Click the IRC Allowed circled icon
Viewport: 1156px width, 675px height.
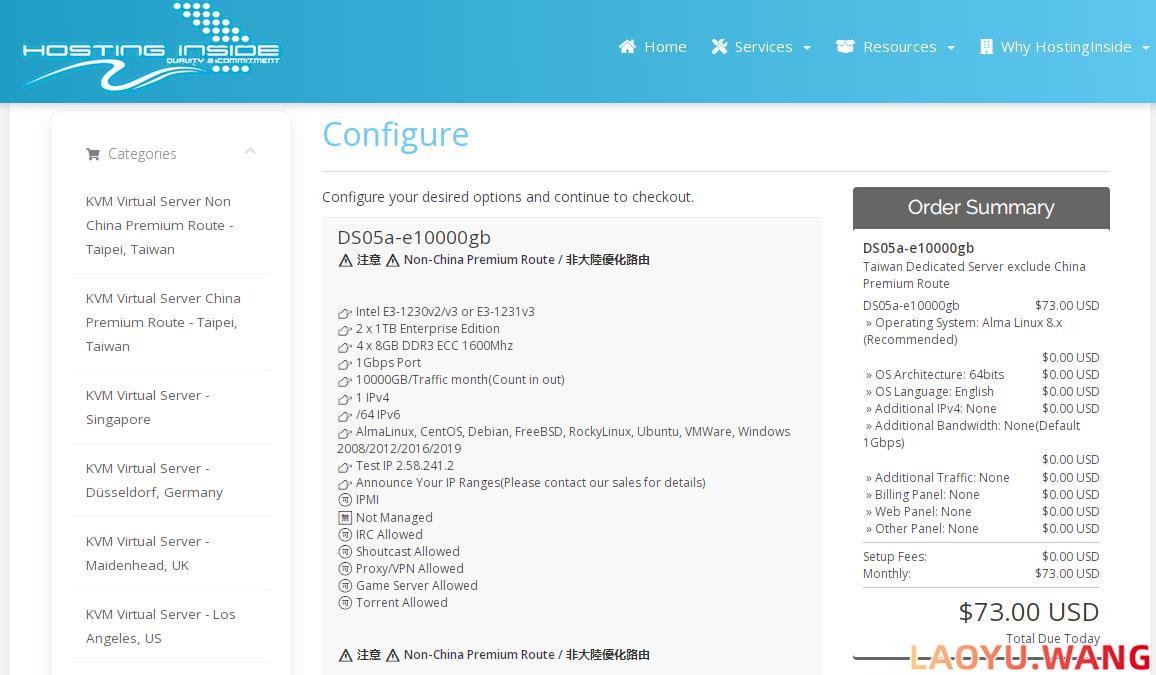click(x=344, y=534)
